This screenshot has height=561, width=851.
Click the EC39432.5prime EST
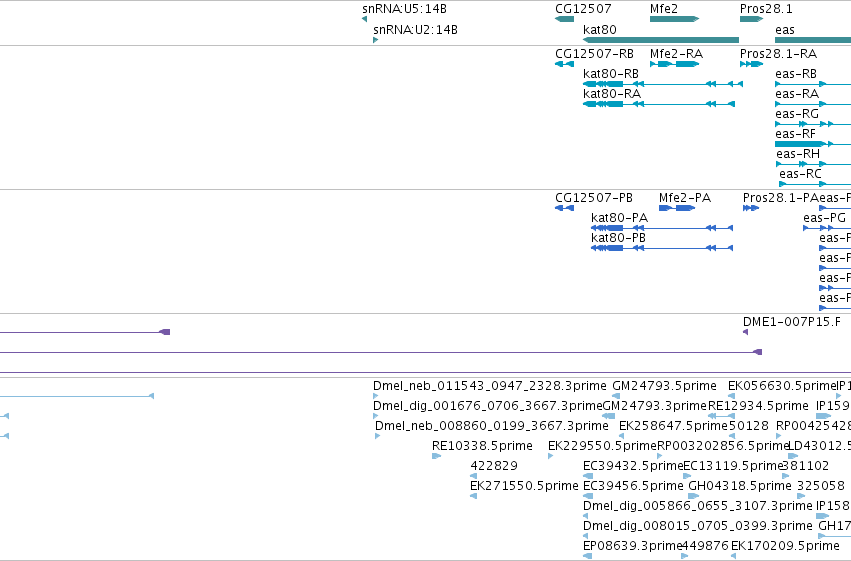(588, 476)
